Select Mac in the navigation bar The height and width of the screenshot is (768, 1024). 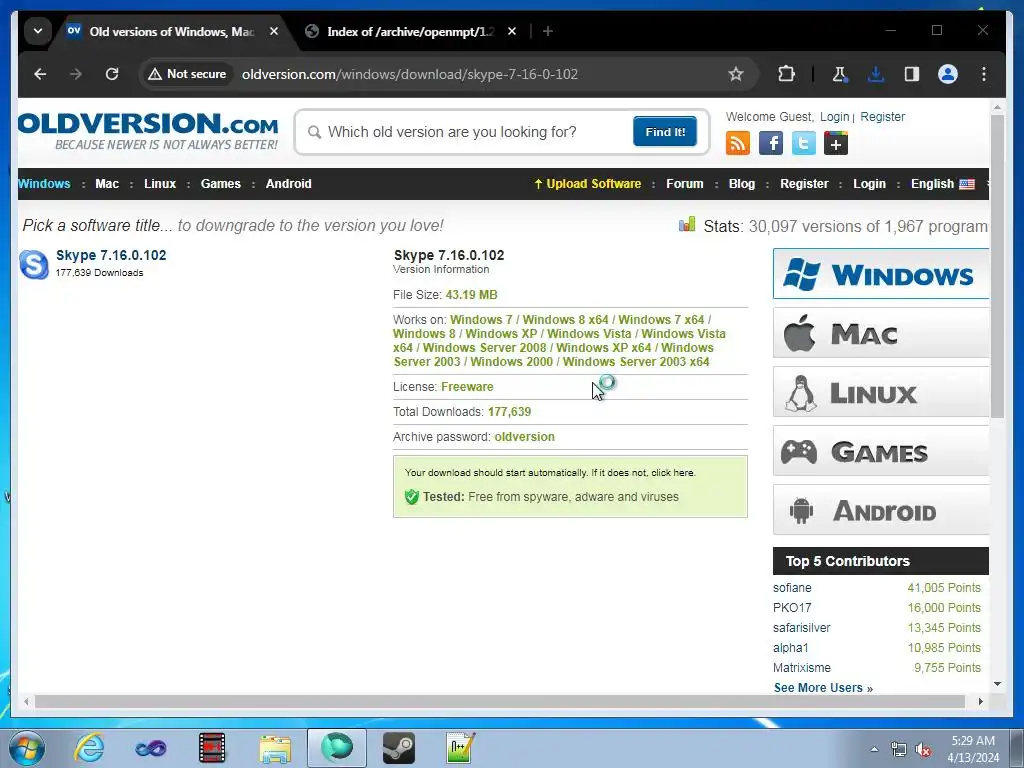(x=107, y=184)
